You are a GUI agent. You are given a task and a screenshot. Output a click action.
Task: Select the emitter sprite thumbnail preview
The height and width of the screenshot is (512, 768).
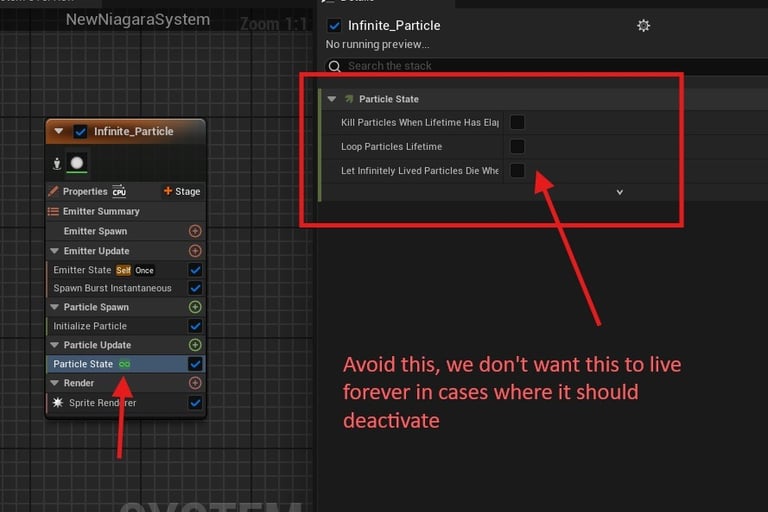pos(77,163)
